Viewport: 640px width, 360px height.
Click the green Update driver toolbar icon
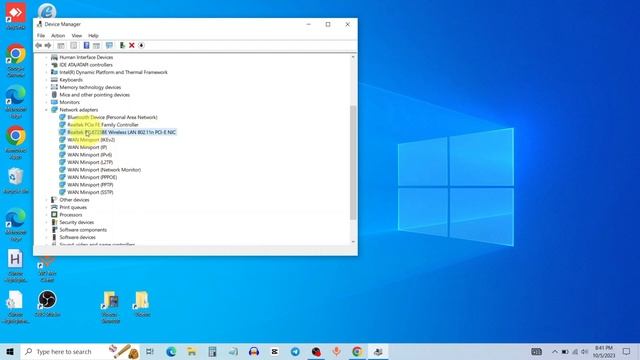122,45
